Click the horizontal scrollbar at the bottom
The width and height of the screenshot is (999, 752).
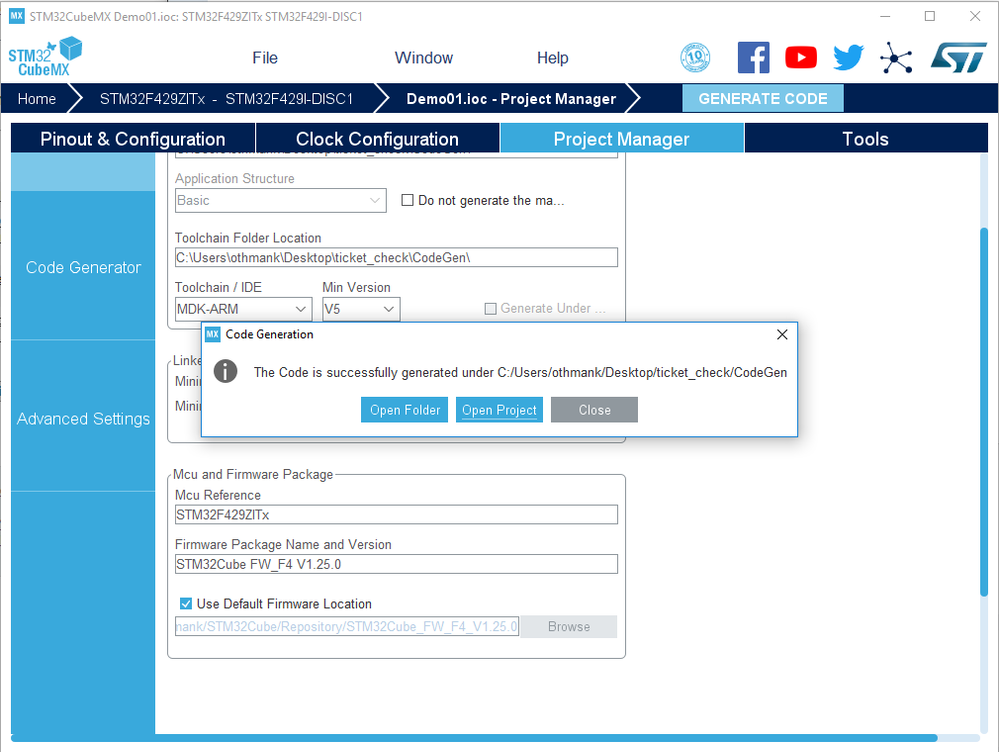point(474,738)
